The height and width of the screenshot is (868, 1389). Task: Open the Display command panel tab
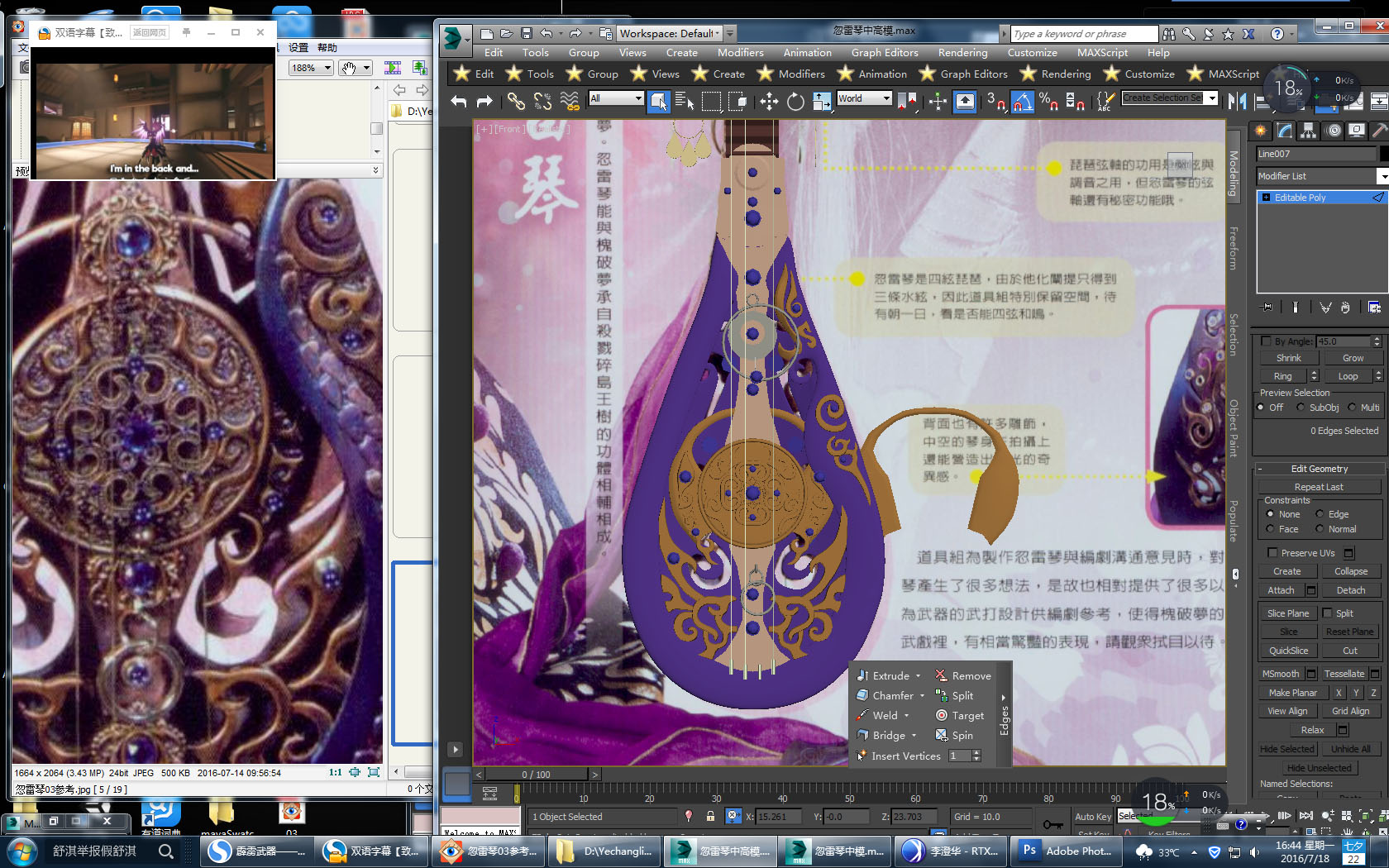tap(1356, 131)
